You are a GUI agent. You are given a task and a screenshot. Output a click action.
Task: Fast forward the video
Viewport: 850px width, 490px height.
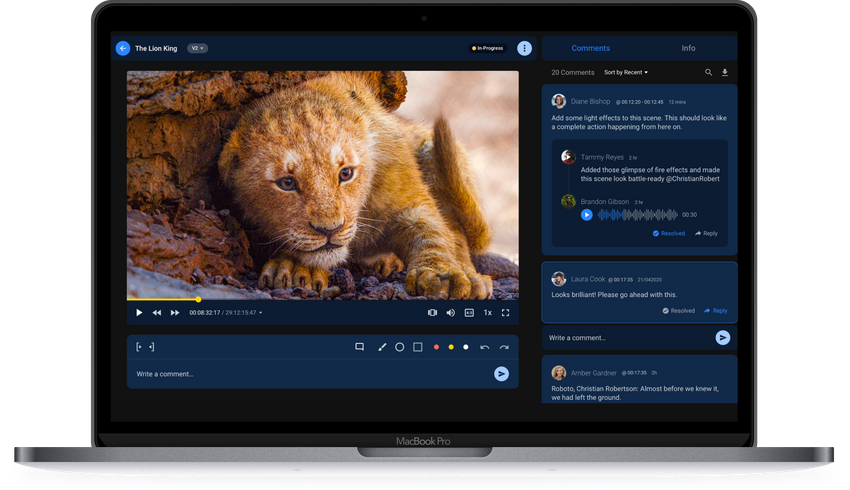[x=175, y=313]
